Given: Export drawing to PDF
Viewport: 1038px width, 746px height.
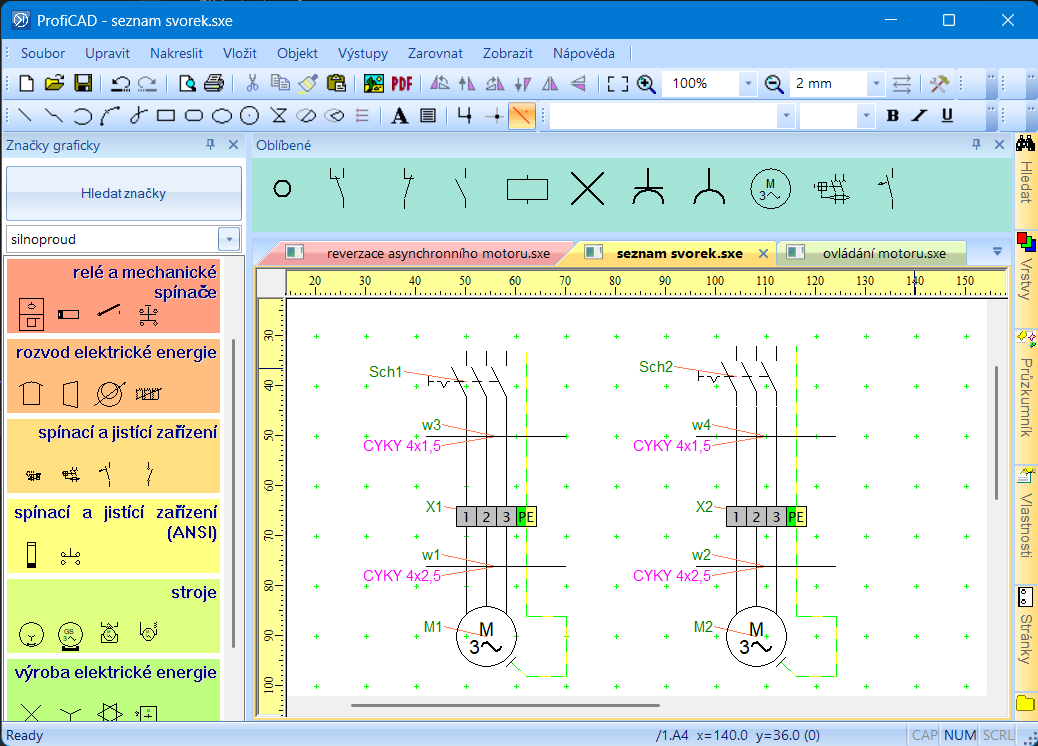Looking at the screenshot, I should pos(402,83).
